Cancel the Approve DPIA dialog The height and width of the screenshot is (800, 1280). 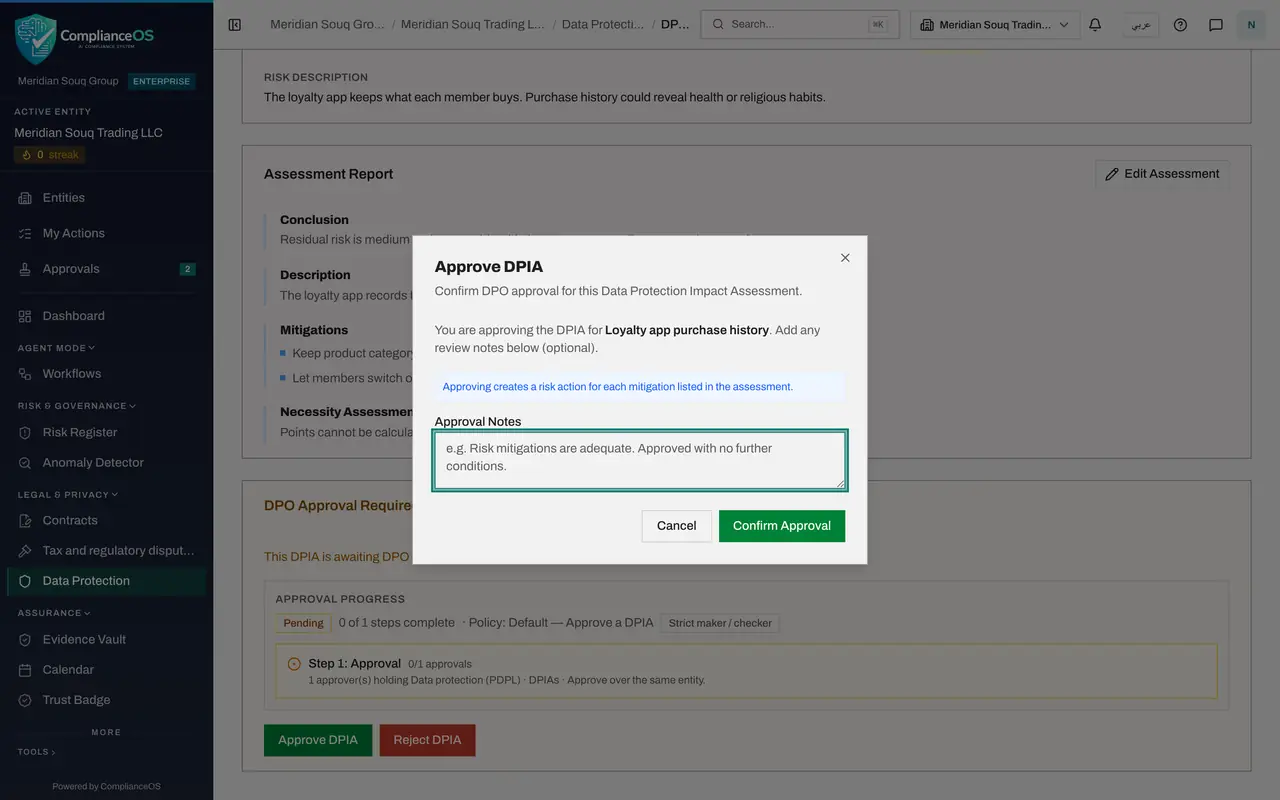point(676,526)
